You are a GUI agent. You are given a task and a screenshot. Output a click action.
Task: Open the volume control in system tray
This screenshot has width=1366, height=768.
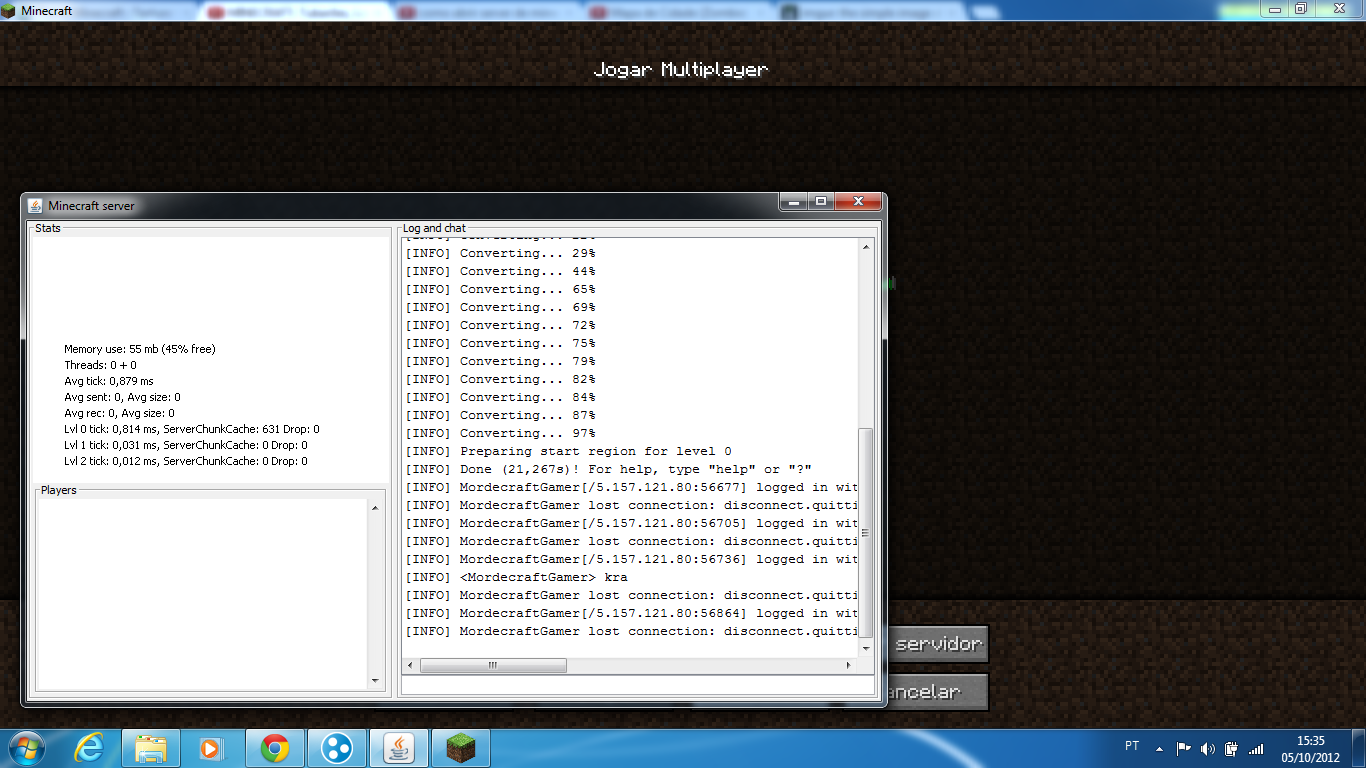click(1208, 748)
